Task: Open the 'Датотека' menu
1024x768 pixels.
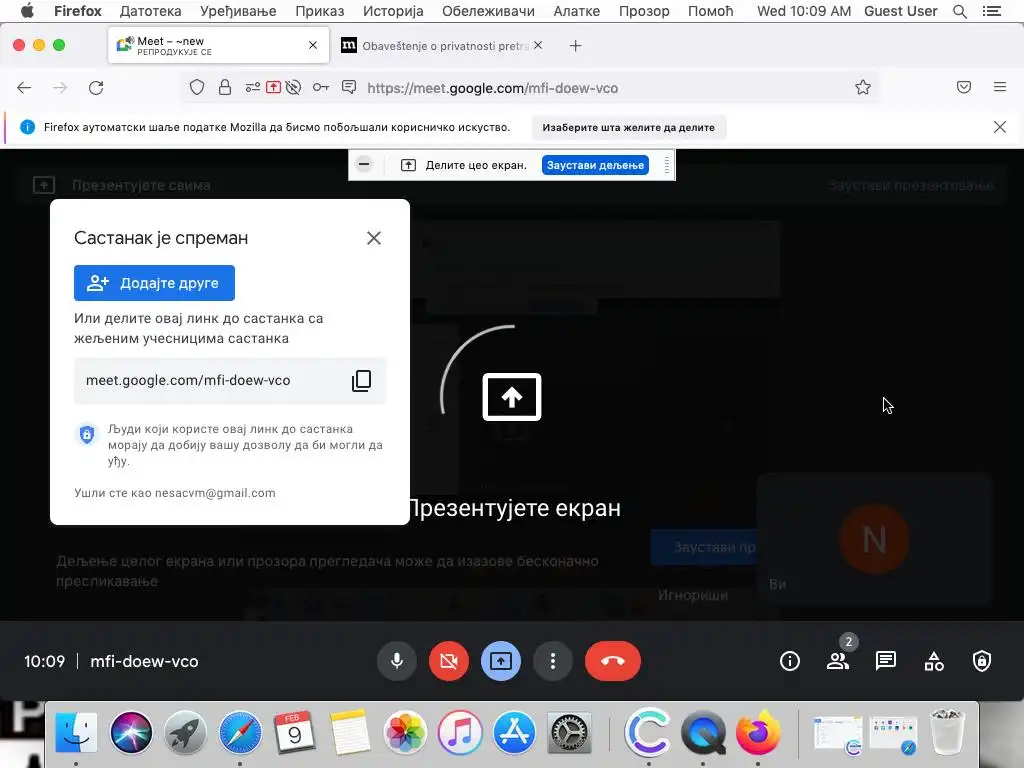Action: (150, 11)
